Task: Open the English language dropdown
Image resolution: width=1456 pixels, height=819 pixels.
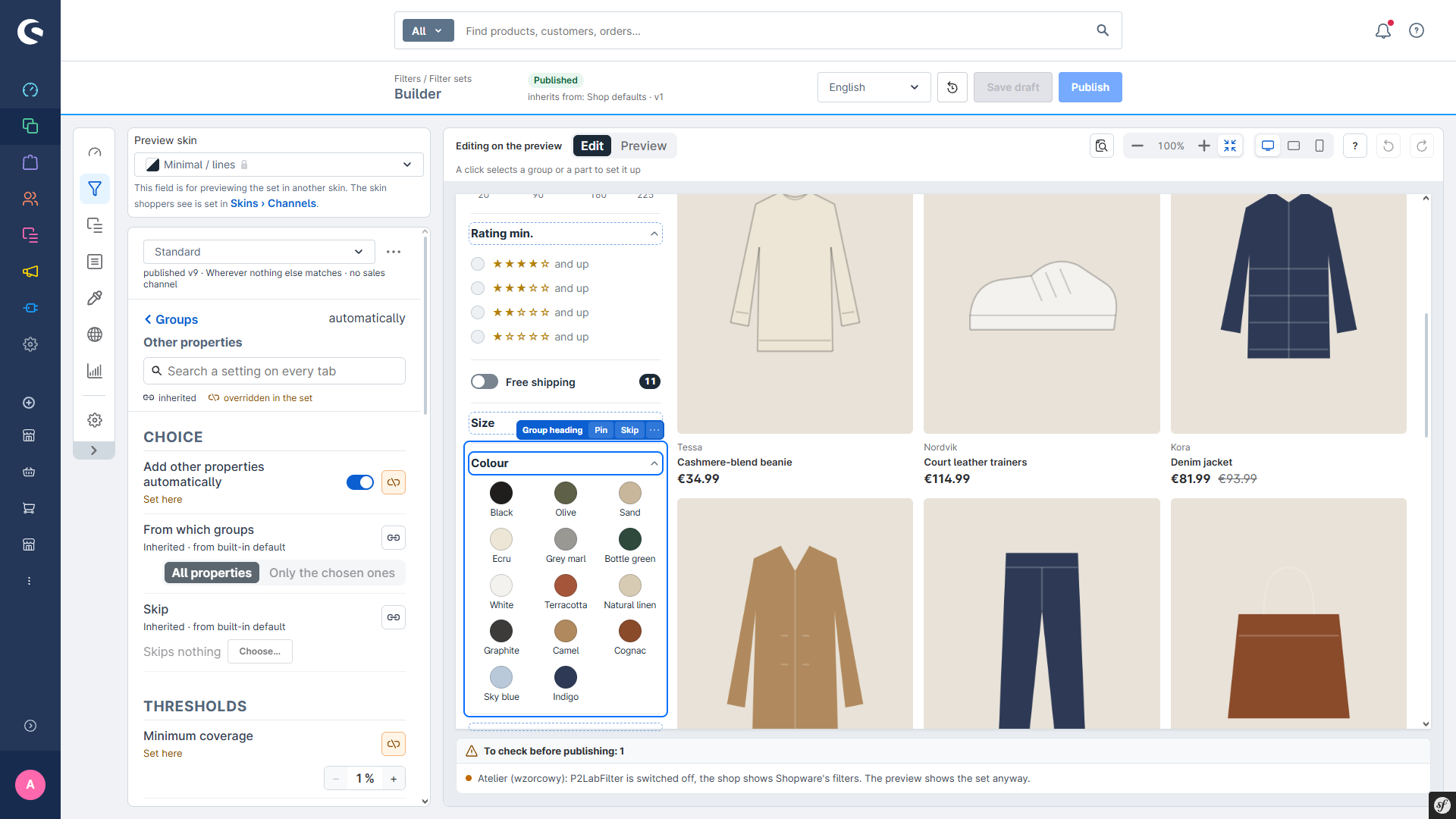Action: coord(874,87)
